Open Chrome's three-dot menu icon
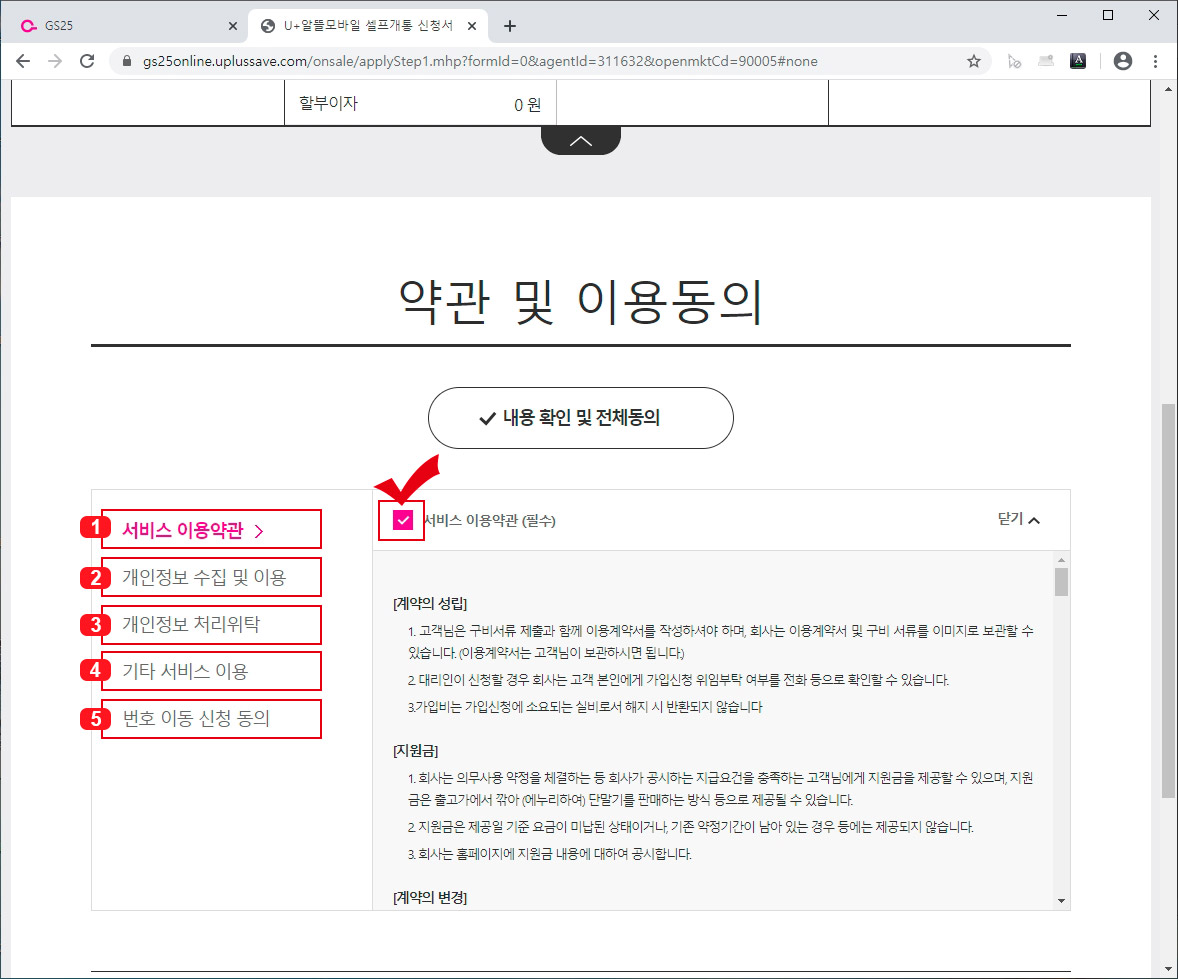 tap(1156, 60)
